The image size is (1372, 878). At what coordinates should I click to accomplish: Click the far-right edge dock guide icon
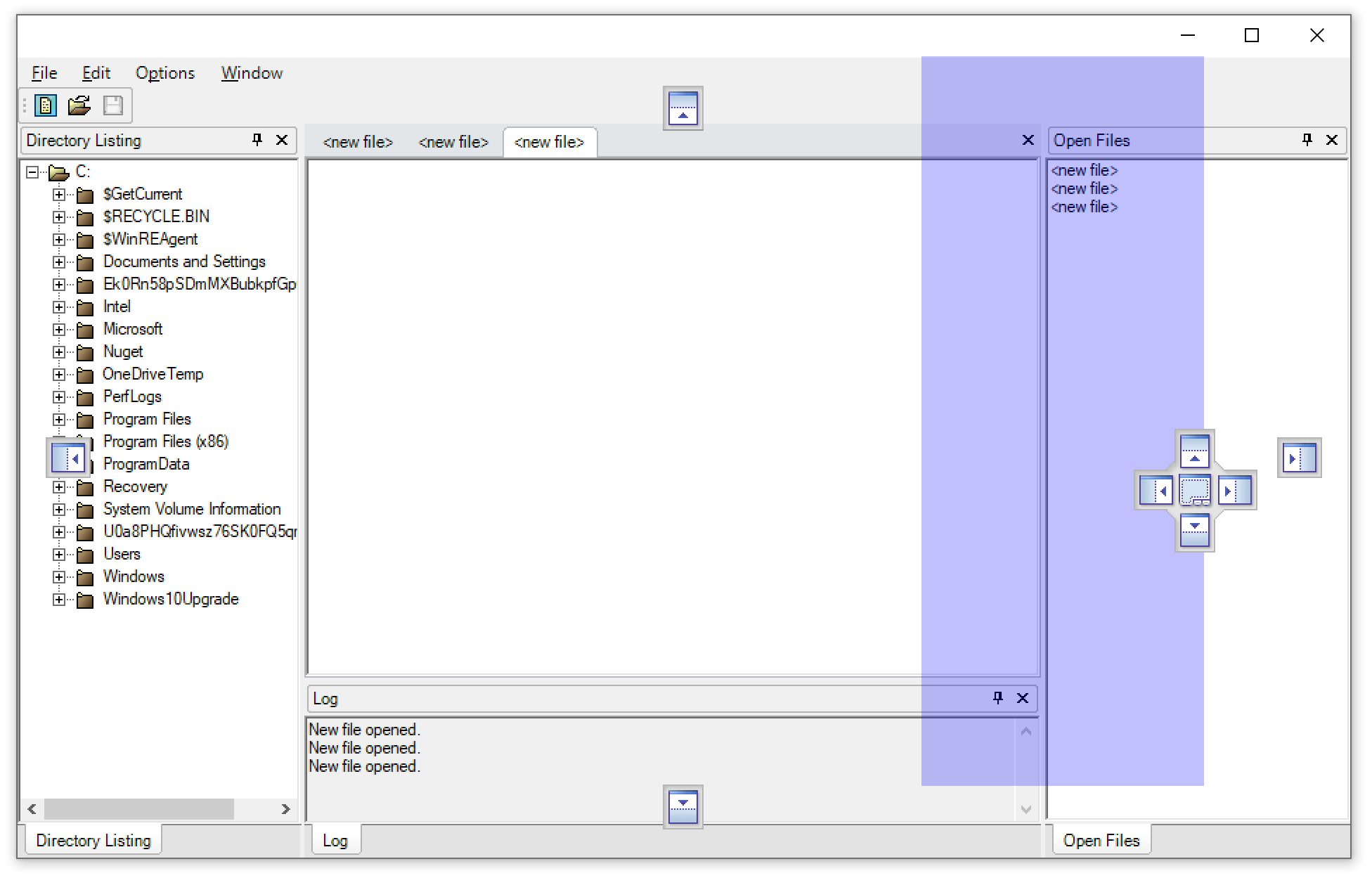click(x=1299, y=458)
